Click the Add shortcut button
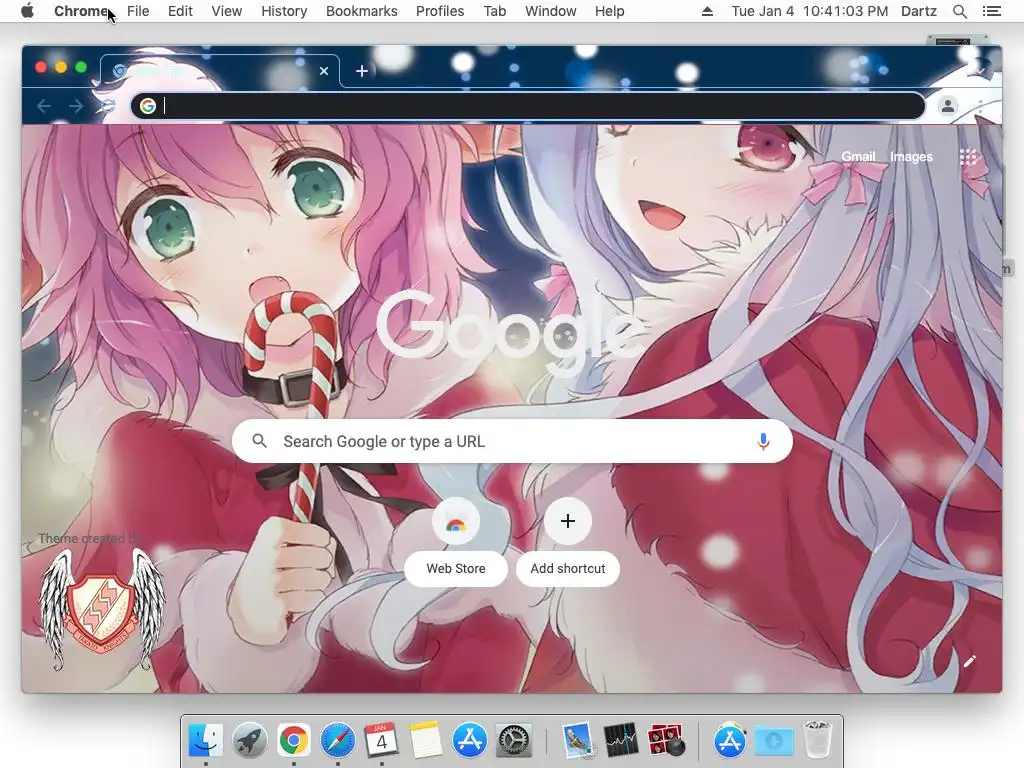The height and width of the screenshot is (768, 1024). click(568, 542)
